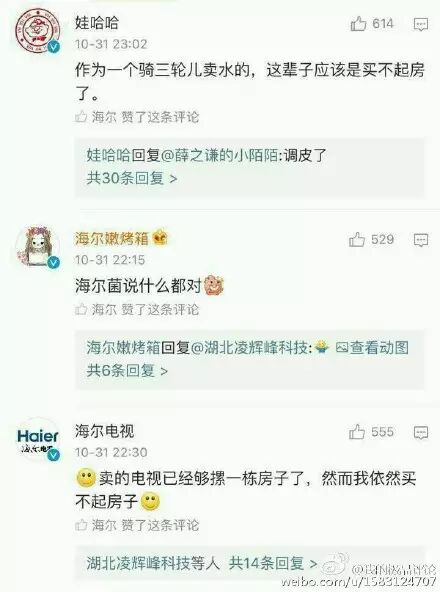Tap comment bubble icon for 海尔电视
Image resolution: width=440 pixels, height=592 pixels.
(x=421, y=433)
